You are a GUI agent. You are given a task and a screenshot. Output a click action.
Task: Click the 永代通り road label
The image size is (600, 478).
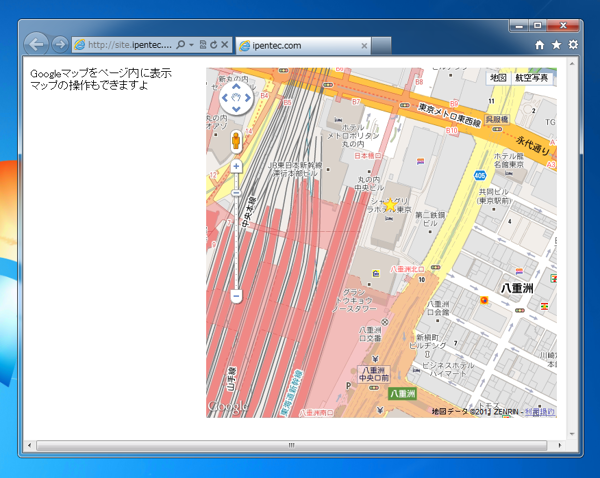click(x=533, y=145)
